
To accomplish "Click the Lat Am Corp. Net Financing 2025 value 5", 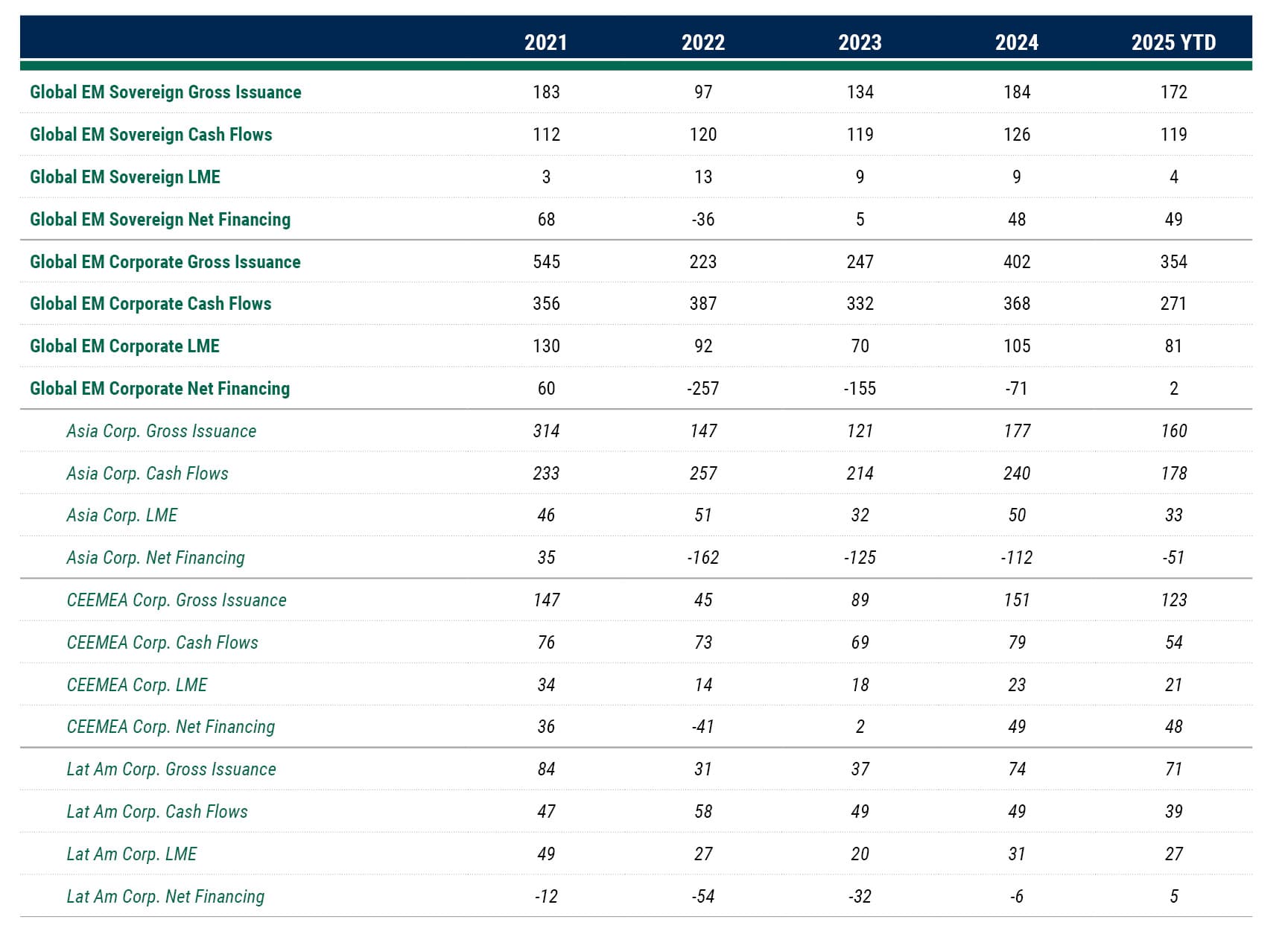I will click(x=1173, y=896).
